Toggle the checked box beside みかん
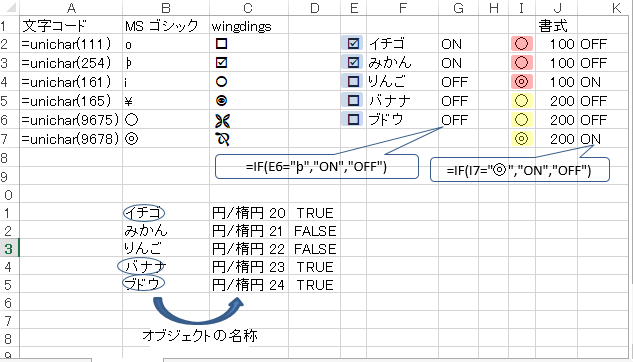 pyautogui.click(x=353, y=62)
